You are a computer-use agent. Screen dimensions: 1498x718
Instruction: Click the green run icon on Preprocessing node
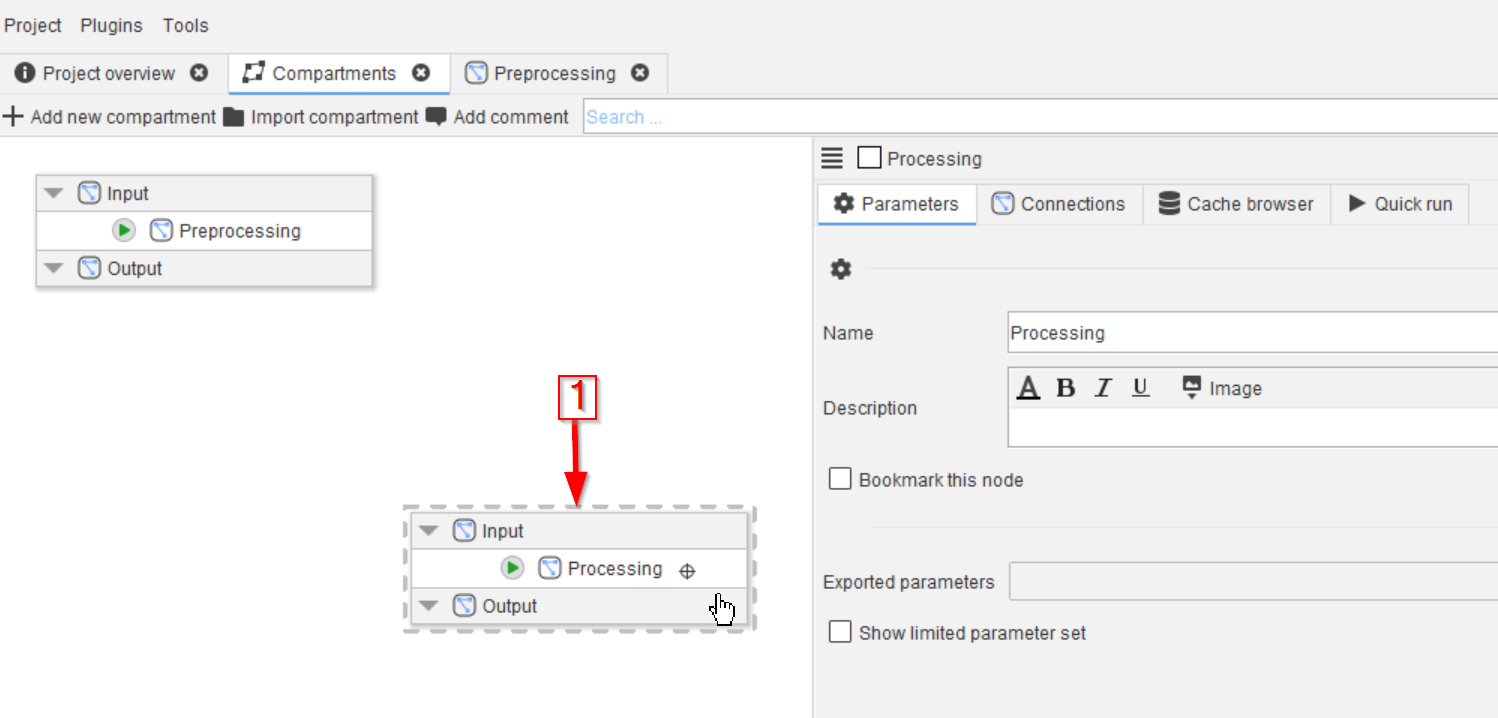[124, 231]
